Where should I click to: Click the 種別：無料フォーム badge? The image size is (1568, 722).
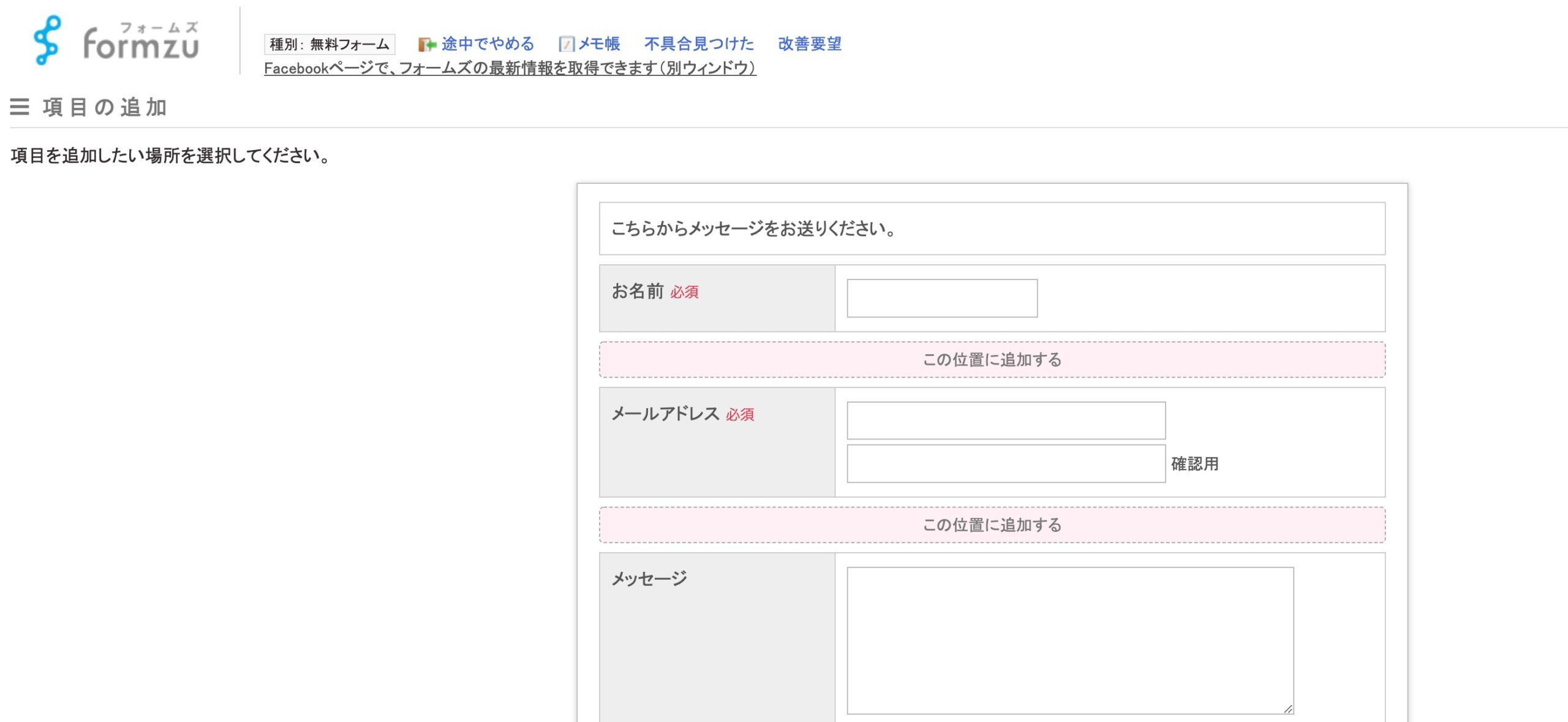click(330, 44)
